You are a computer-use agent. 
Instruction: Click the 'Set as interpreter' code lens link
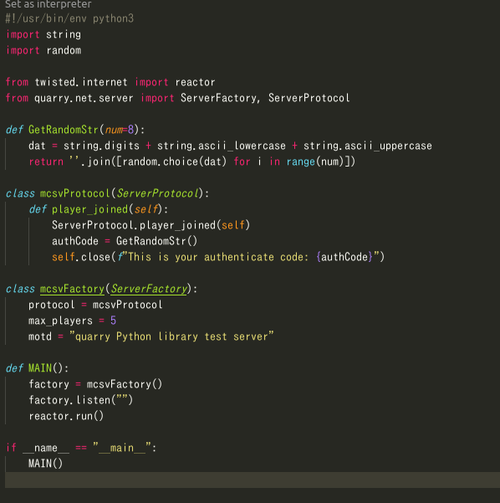pyautogui.click(x=48, y=4)
